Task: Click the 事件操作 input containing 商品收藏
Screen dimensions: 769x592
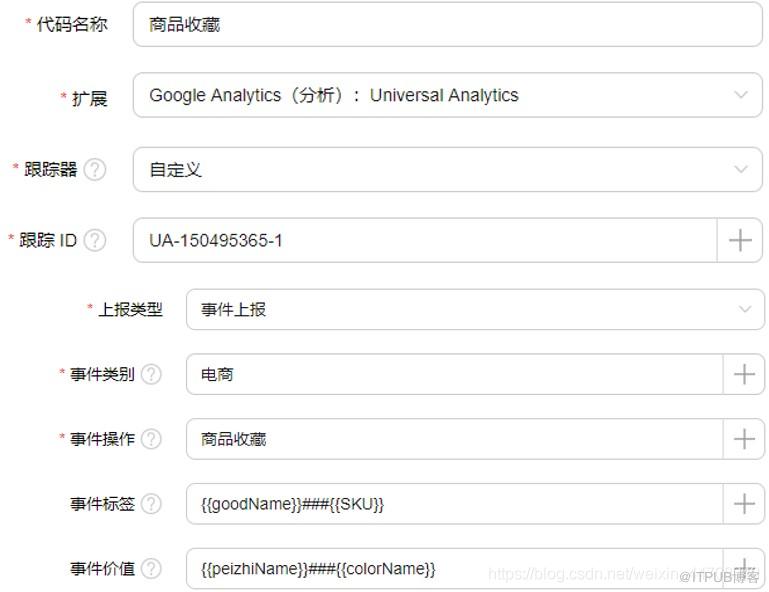Action: coord(455,439)
